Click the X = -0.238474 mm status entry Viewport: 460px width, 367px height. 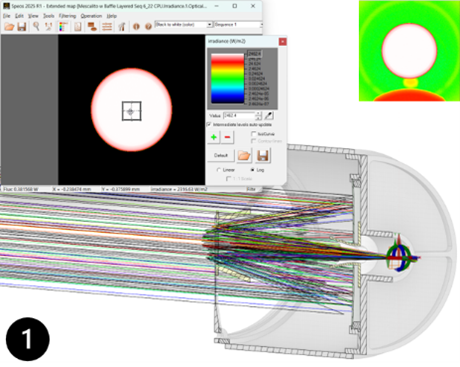tap(72, 189)
